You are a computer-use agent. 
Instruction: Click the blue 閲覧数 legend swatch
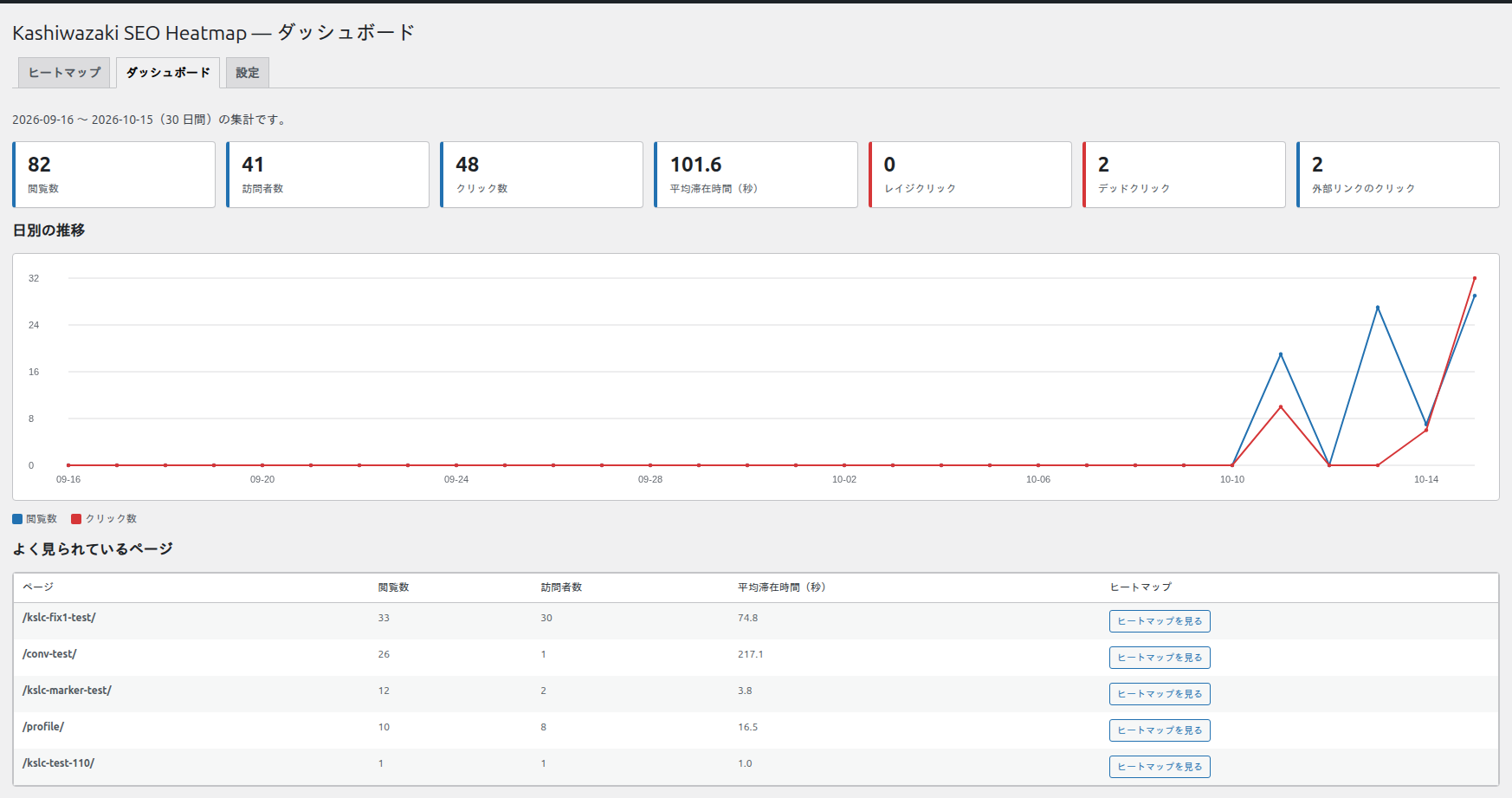(17, 519)
